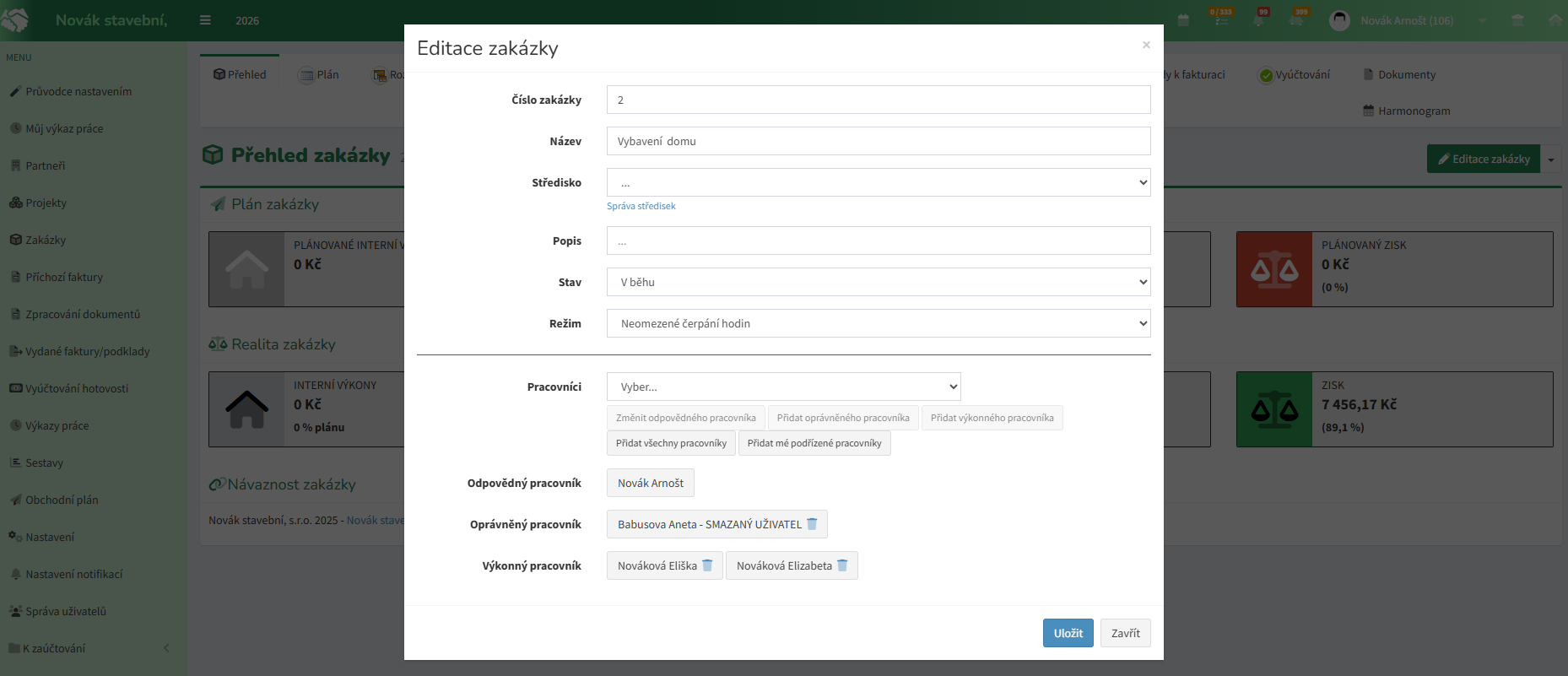Click the 2026 year in the header
This screenshot has width=1568, height=676.
point(247,21)
